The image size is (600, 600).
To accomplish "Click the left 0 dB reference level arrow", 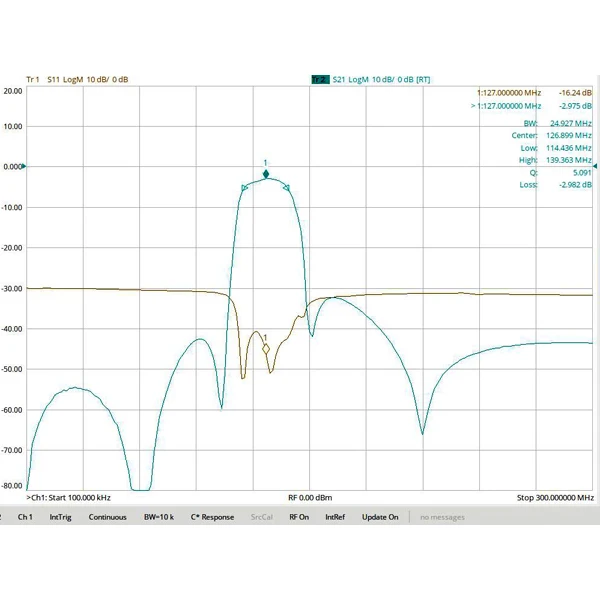I will [x=24, y=166].
